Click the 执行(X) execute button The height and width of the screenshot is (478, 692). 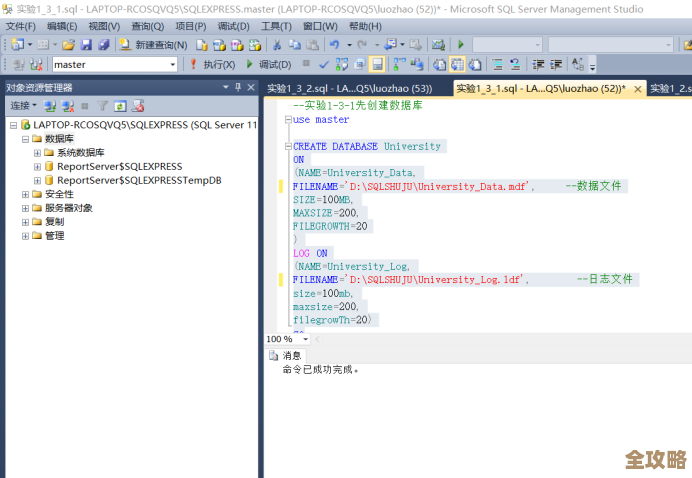214,65
